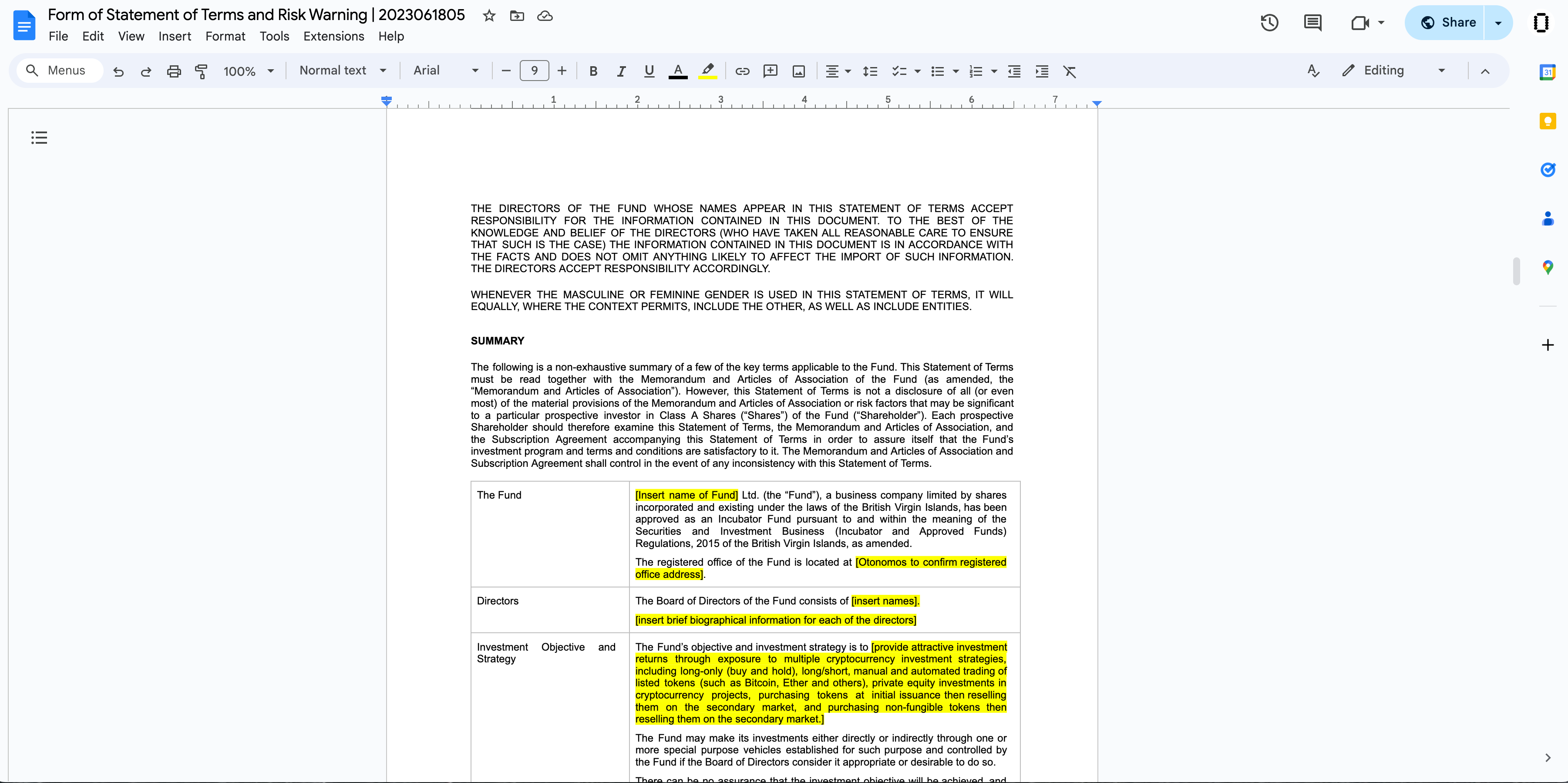Open the 100% zoom dropdown
This screenshot has height=783, width=1568.
click(x=249, y=71)
